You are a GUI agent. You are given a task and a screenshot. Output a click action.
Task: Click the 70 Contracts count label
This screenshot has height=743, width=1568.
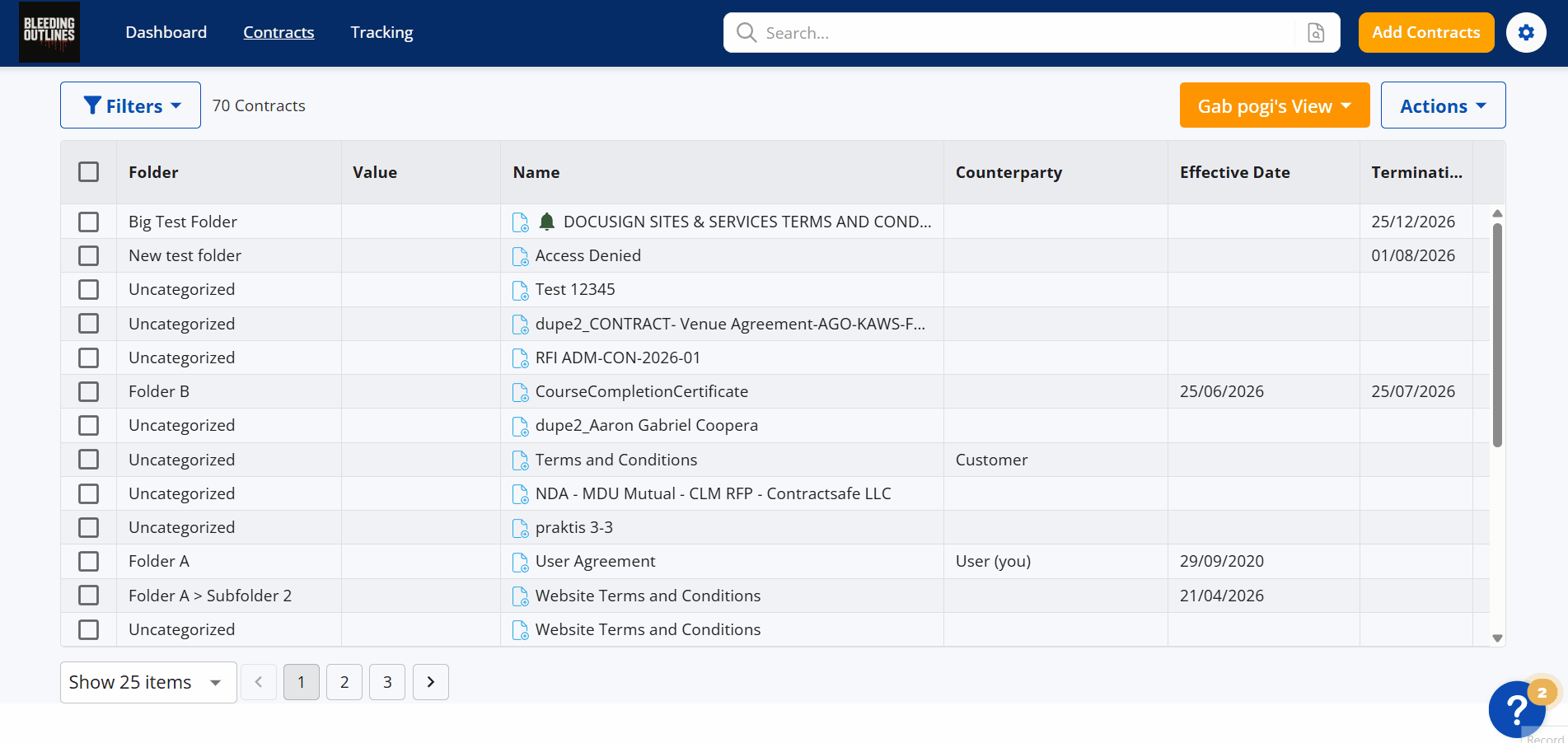pos(259,105)
